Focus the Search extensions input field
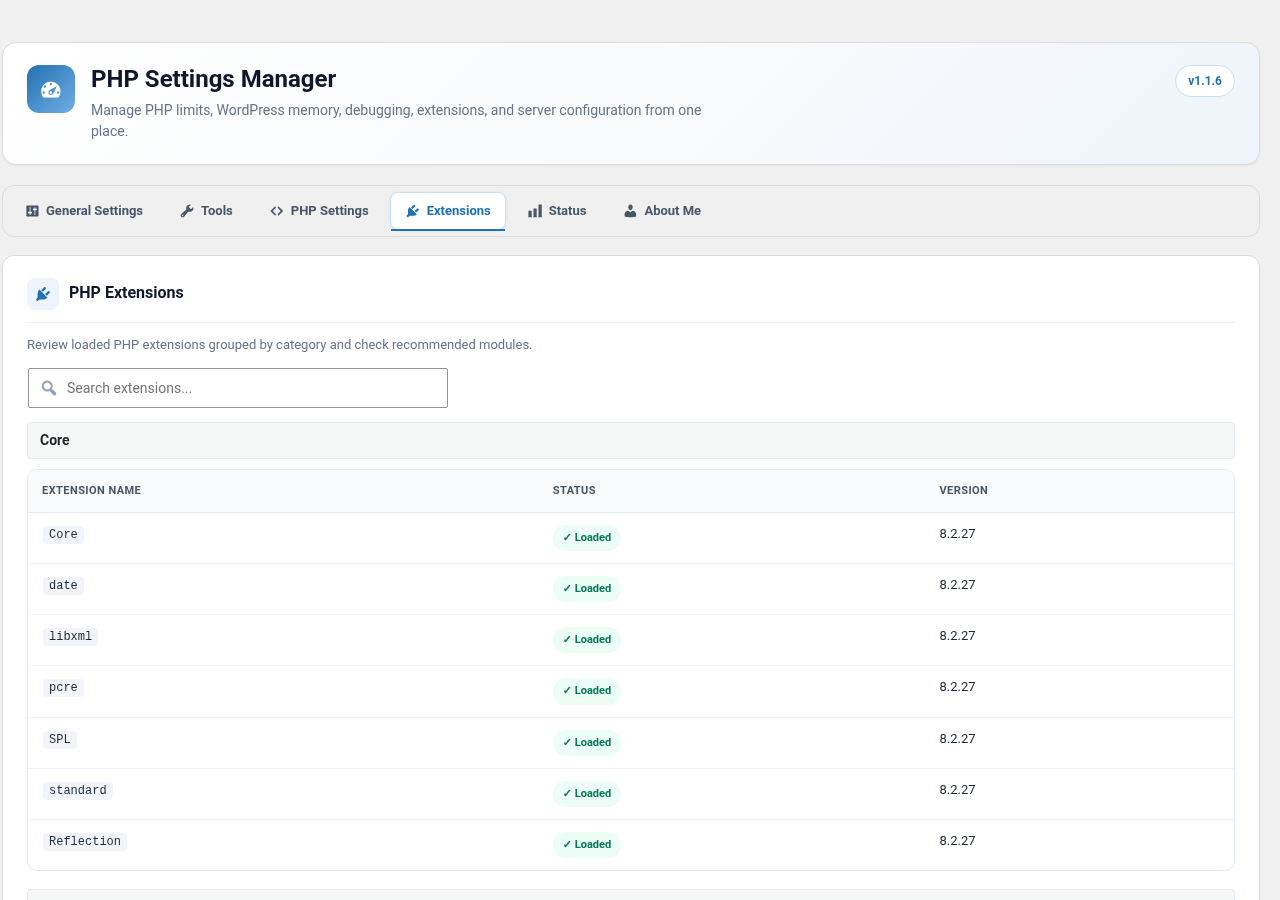Screen dimensions: 1280x900 click(x=238, y=388)
